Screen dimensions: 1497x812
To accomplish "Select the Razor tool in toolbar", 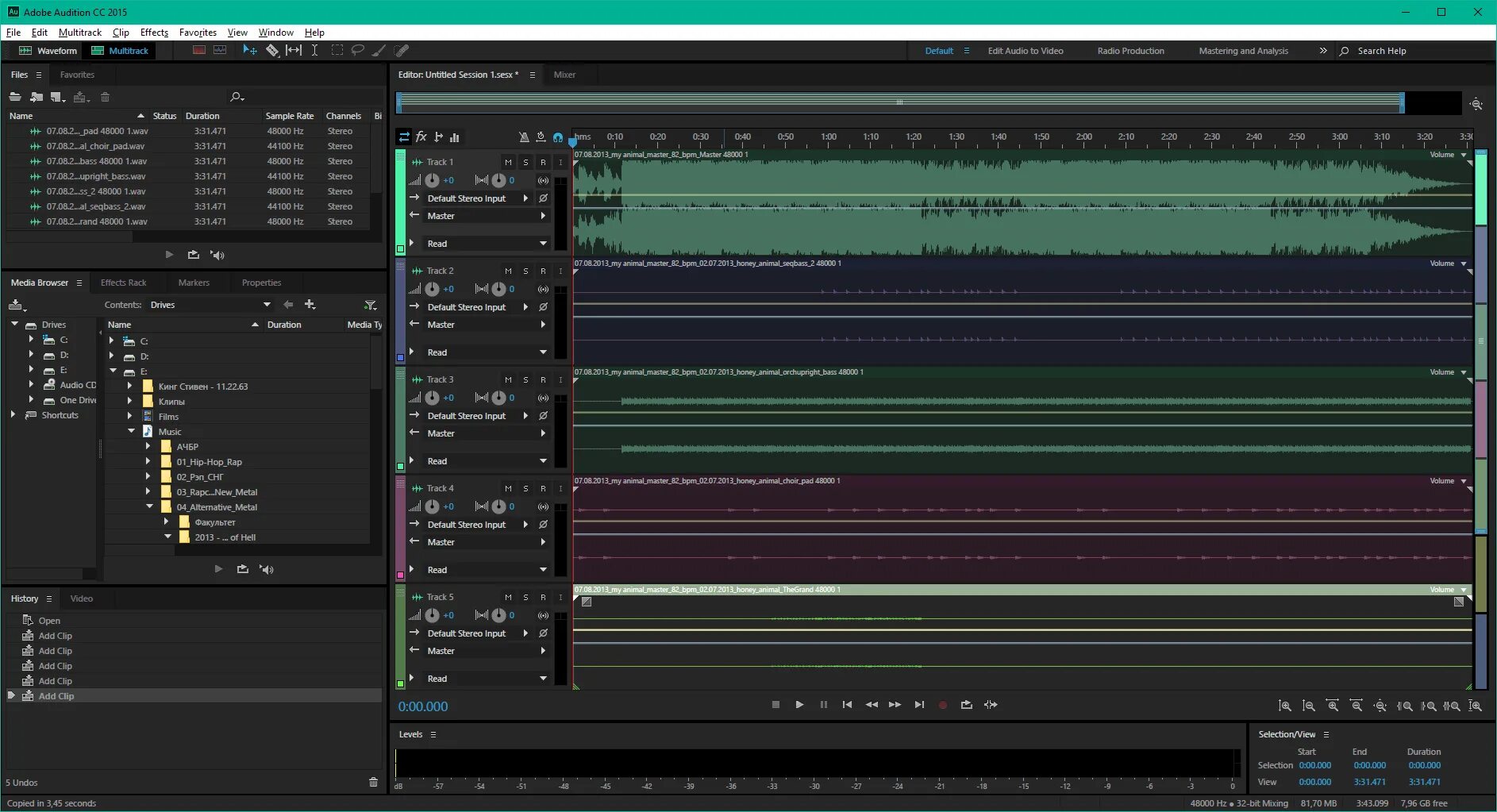I will pos(272,51).
